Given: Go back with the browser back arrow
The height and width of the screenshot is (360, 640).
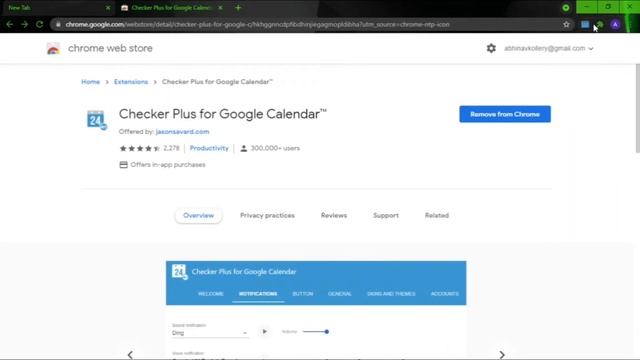Looking at the screenshot, I should (9, 24).
